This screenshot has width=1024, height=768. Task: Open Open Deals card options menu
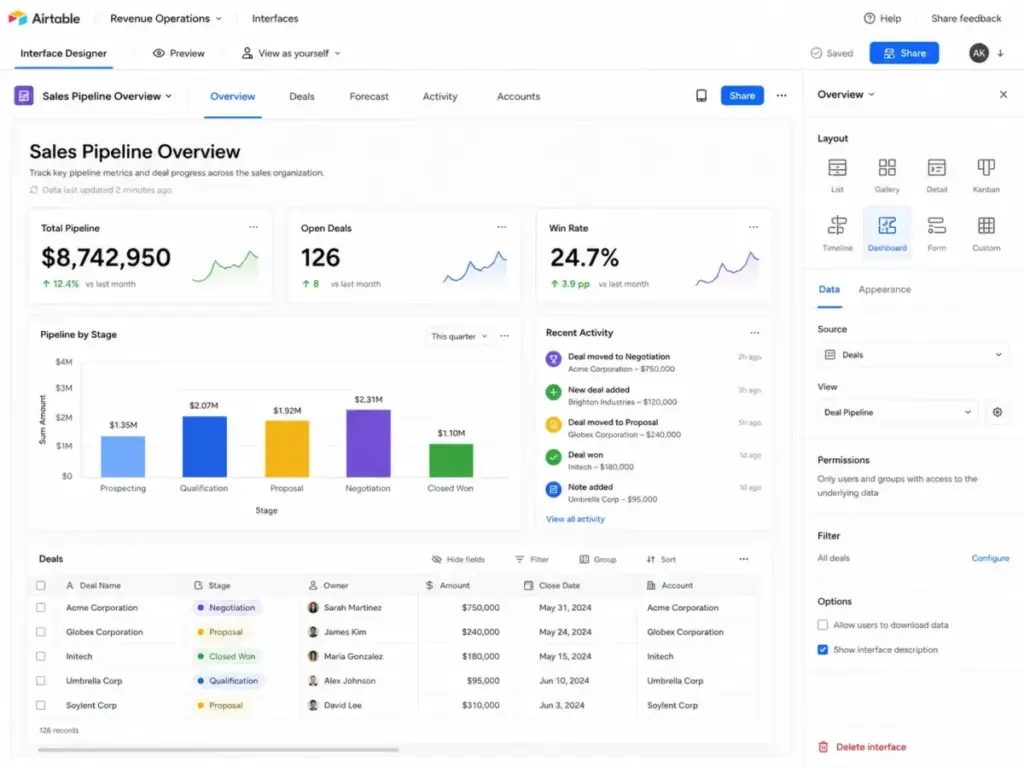502,227
